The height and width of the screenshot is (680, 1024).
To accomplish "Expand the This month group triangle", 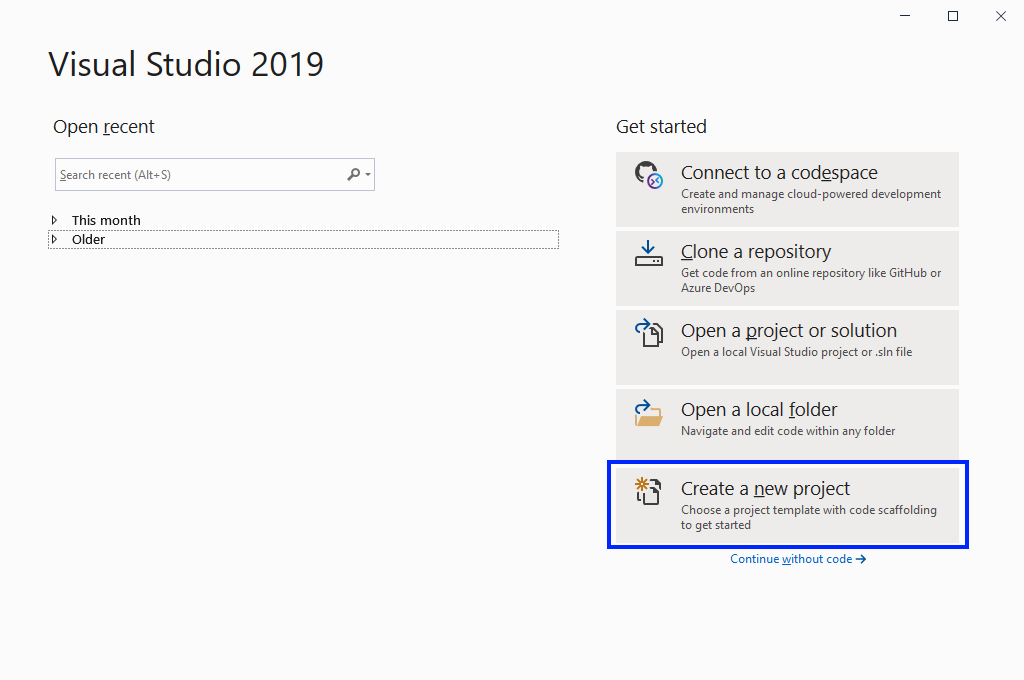I will (55, 220).
